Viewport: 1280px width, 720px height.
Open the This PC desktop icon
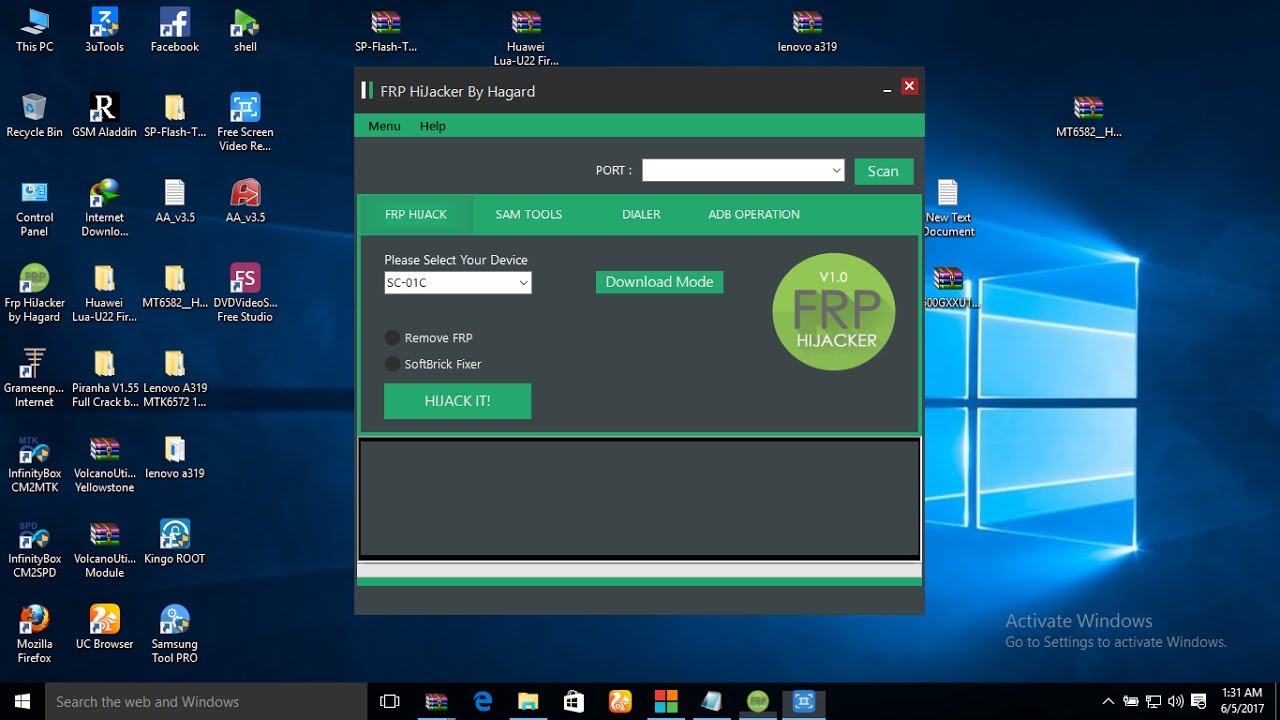click(34, 30)
